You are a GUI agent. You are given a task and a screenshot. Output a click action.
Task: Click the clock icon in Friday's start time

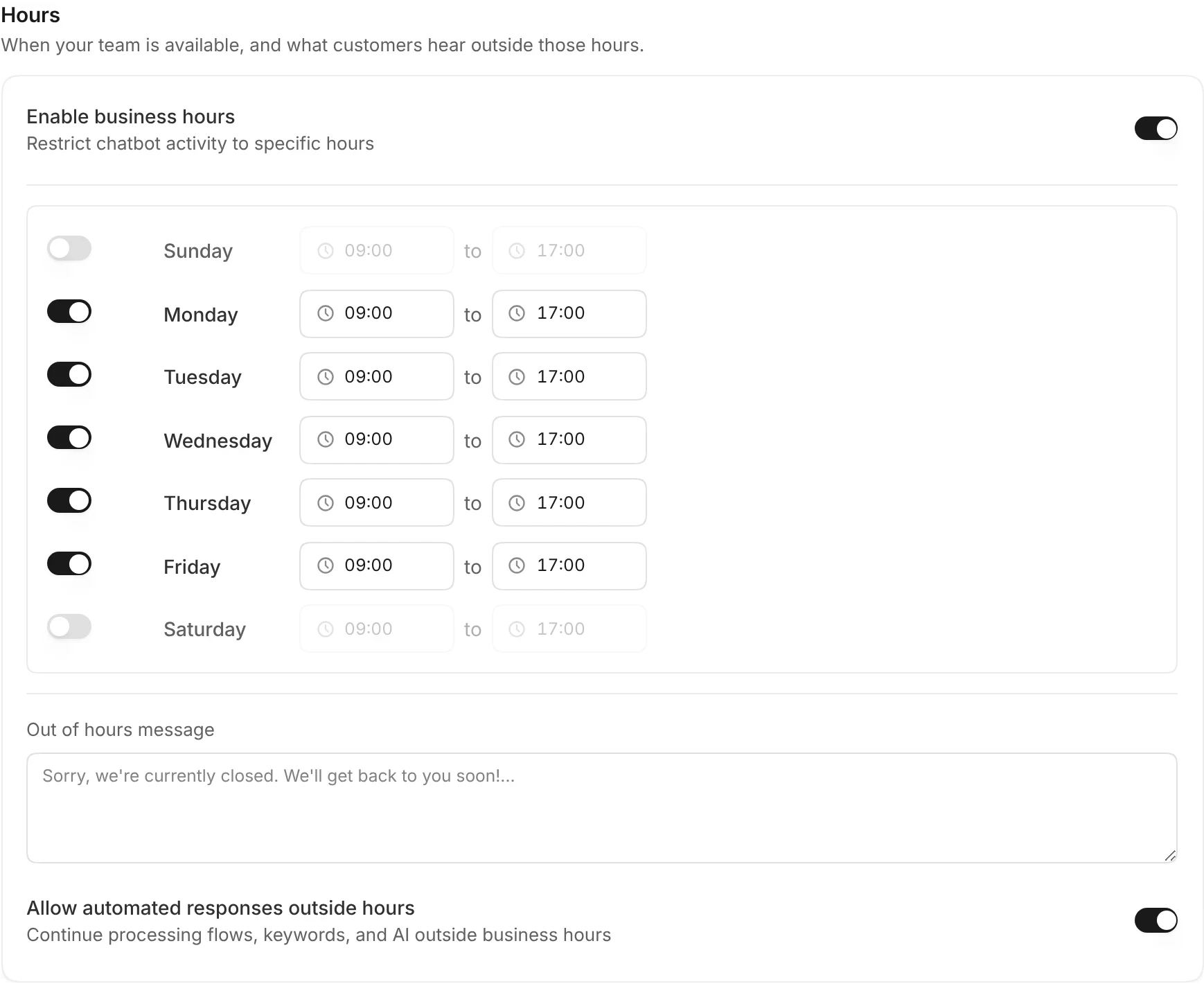point(326,565)
